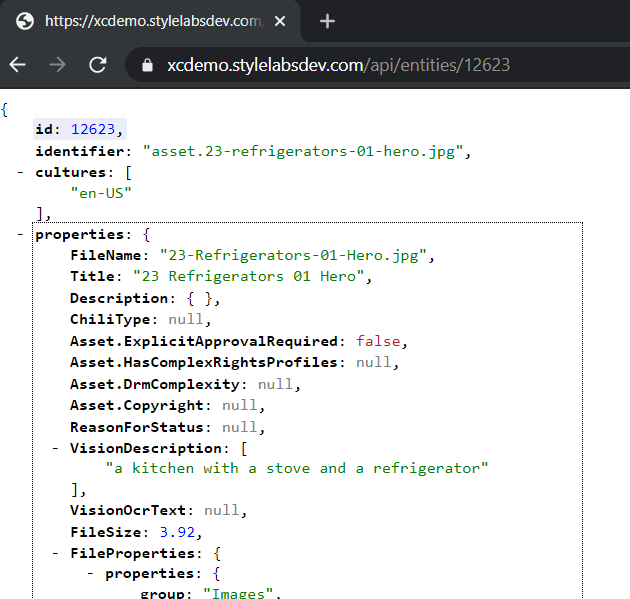Click the Asset.DrmComplexity key
This screenshot has width=630, height=599.
pyautogui.click(x=155, y=384)
